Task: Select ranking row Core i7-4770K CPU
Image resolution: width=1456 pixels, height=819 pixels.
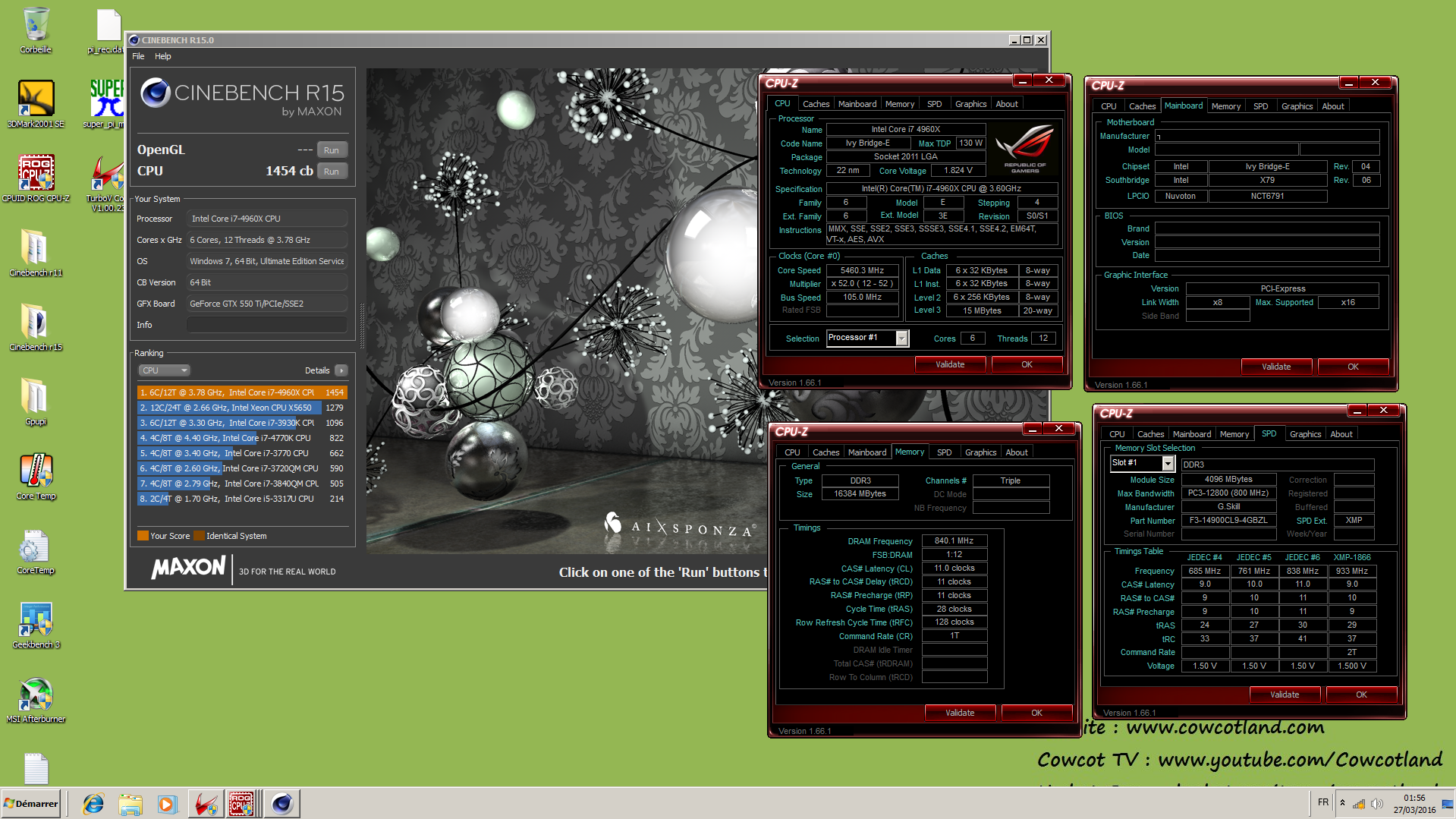Action: [241, 438]
